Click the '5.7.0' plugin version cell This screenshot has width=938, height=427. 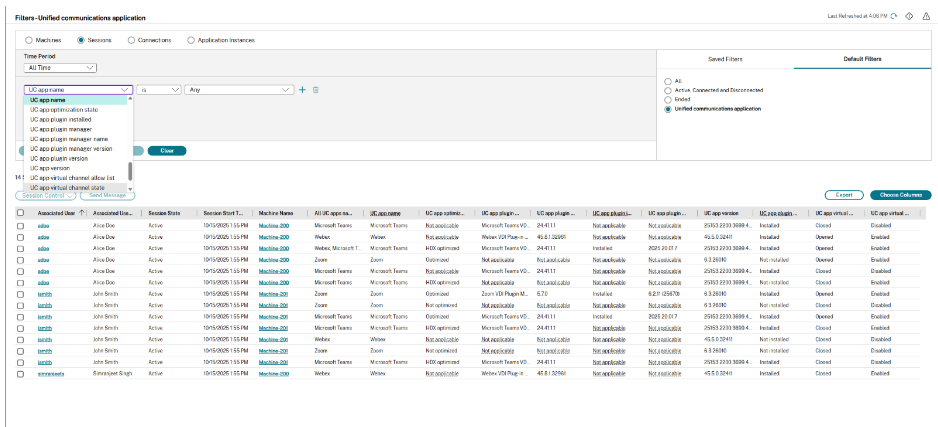click(543, 294)
